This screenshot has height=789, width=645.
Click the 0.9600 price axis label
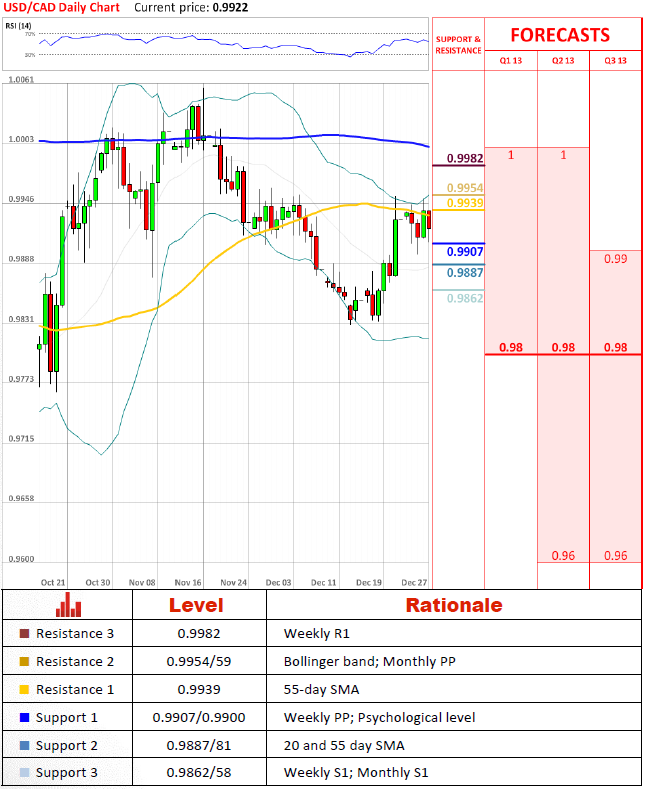21,559
